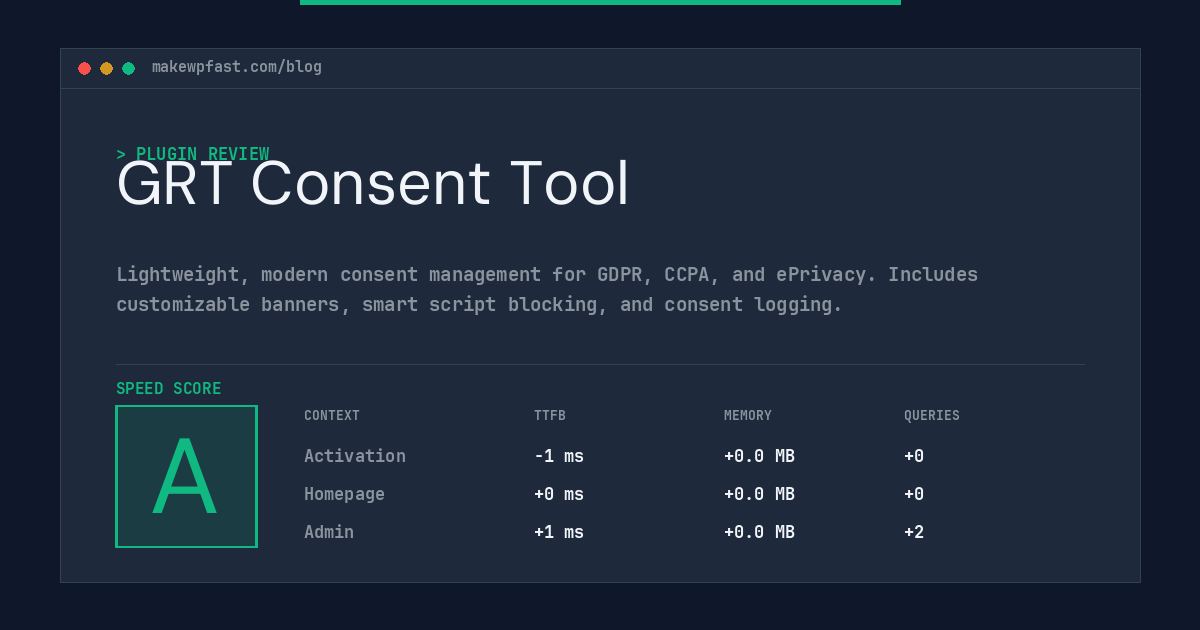Click the red close dot
1200x630 pixels.
pyautogui.click(x=84, y=68)
